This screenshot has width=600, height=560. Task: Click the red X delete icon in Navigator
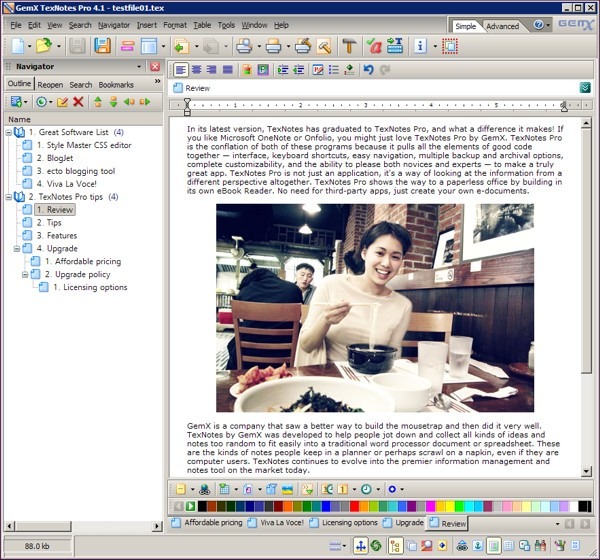click(78, 102)
